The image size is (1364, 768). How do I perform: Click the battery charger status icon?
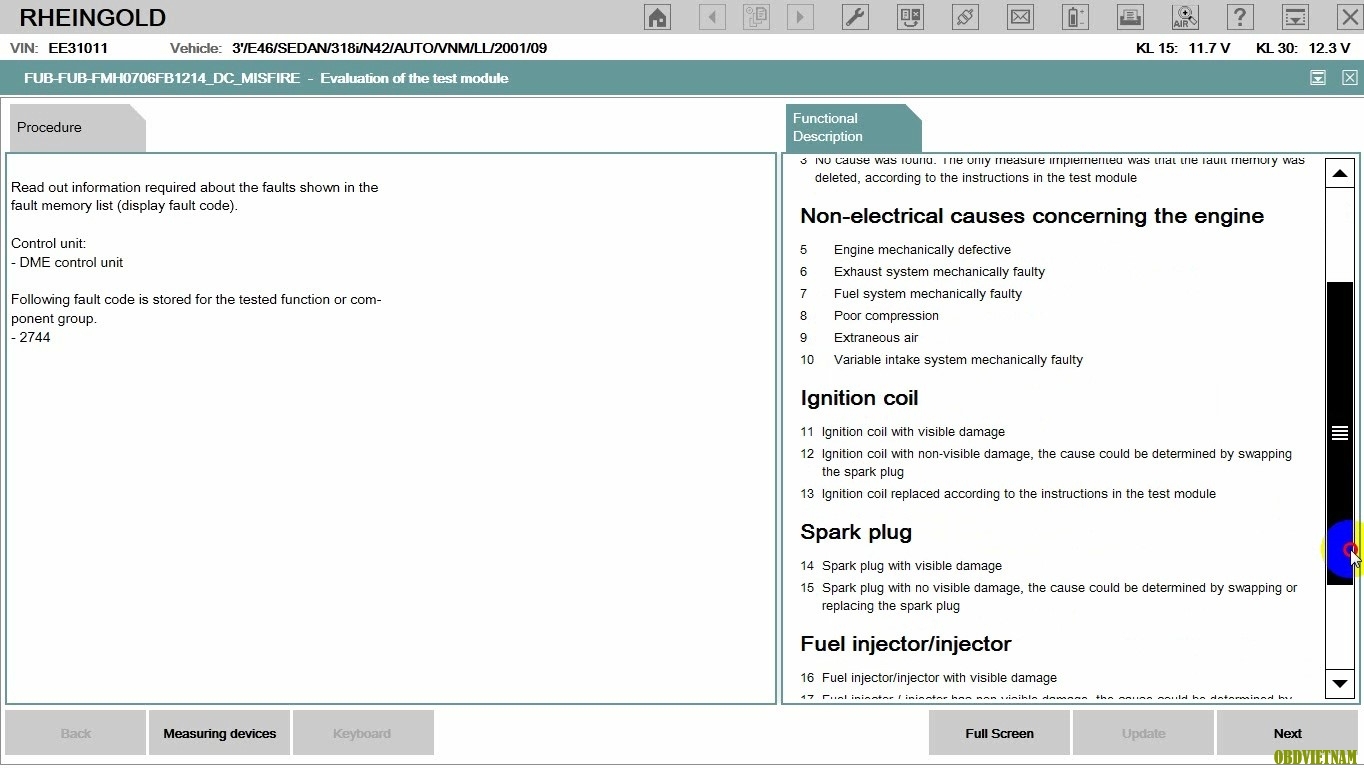pyautogui.click(x=1075, y=17)
